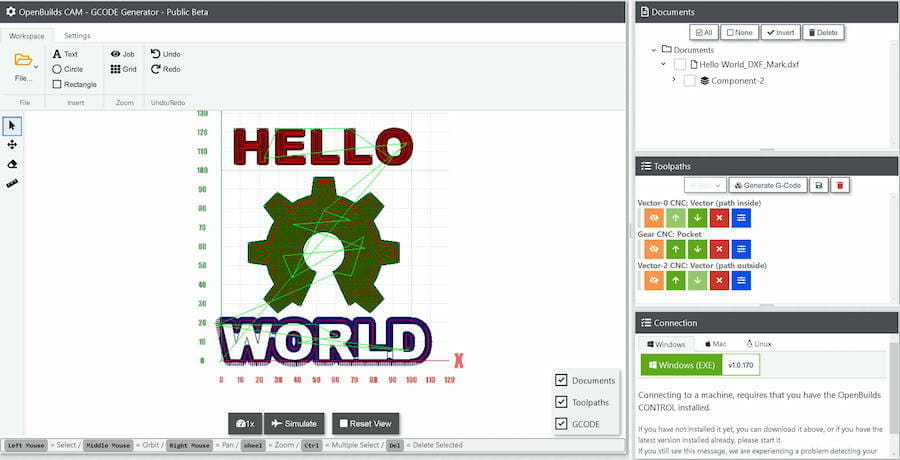The width and height of the screenshot is (900, 460).
Task: Delete the Gear Pocket toolpath
Action: [x=719, y=249]
